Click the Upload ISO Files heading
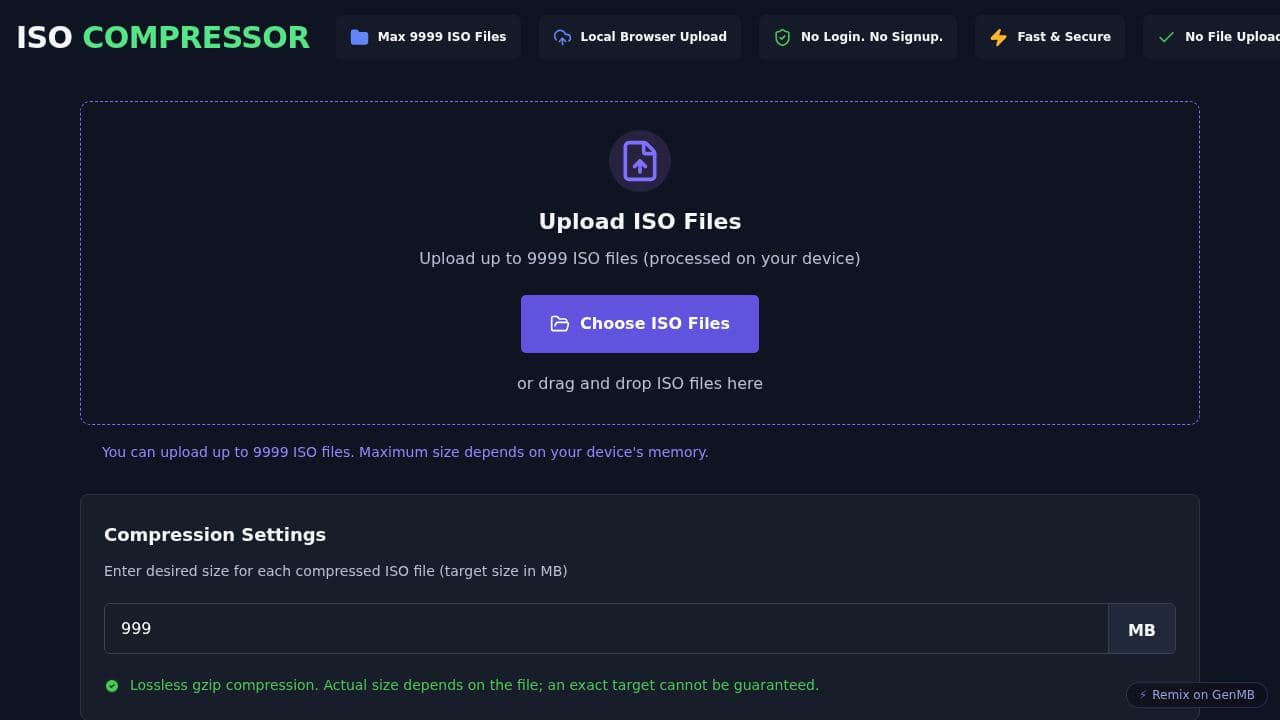Image resolution: width=1280 pixels, height=720 pixels. tap(640, 221)
